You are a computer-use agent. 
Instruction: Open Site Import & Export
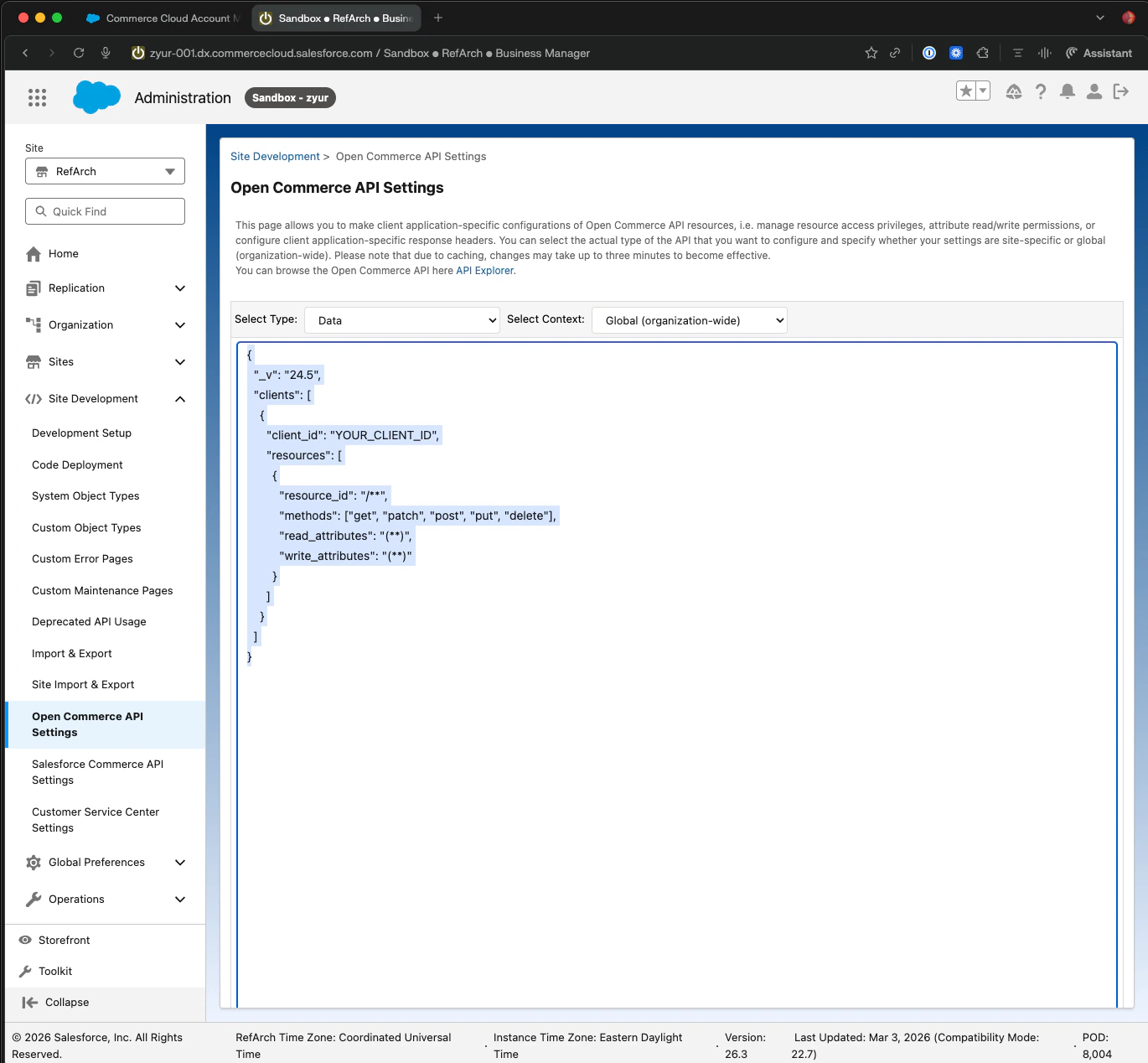click(83, 685)
